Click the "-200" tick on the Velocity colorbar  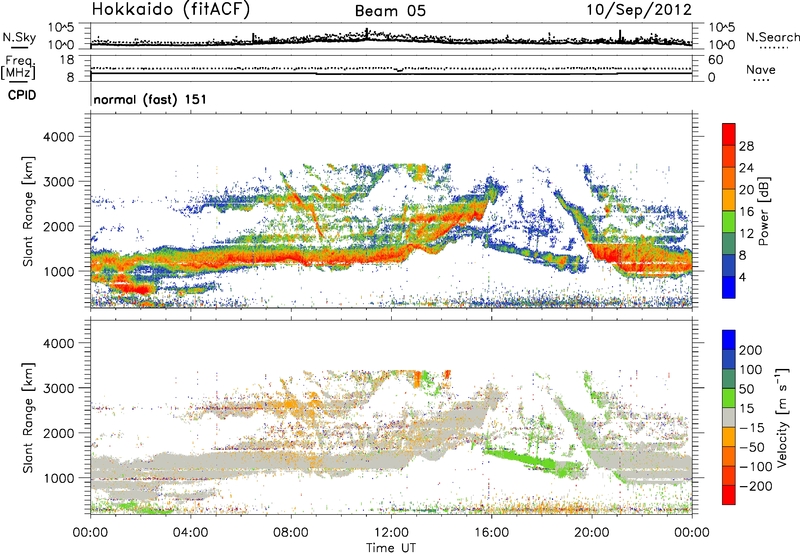[756, 486]
